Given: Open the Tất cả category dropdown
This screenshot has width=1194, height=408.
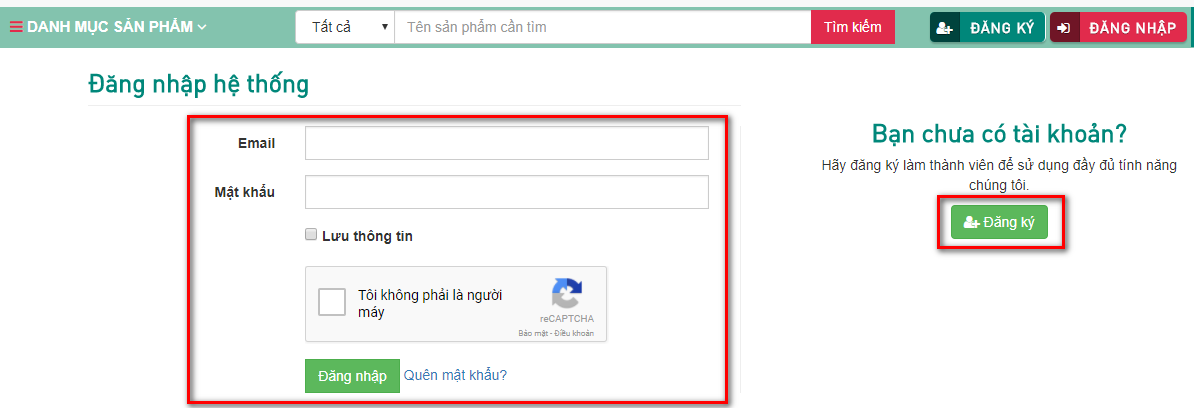Looking at the screenshot, I should click(x=345, y=27).
